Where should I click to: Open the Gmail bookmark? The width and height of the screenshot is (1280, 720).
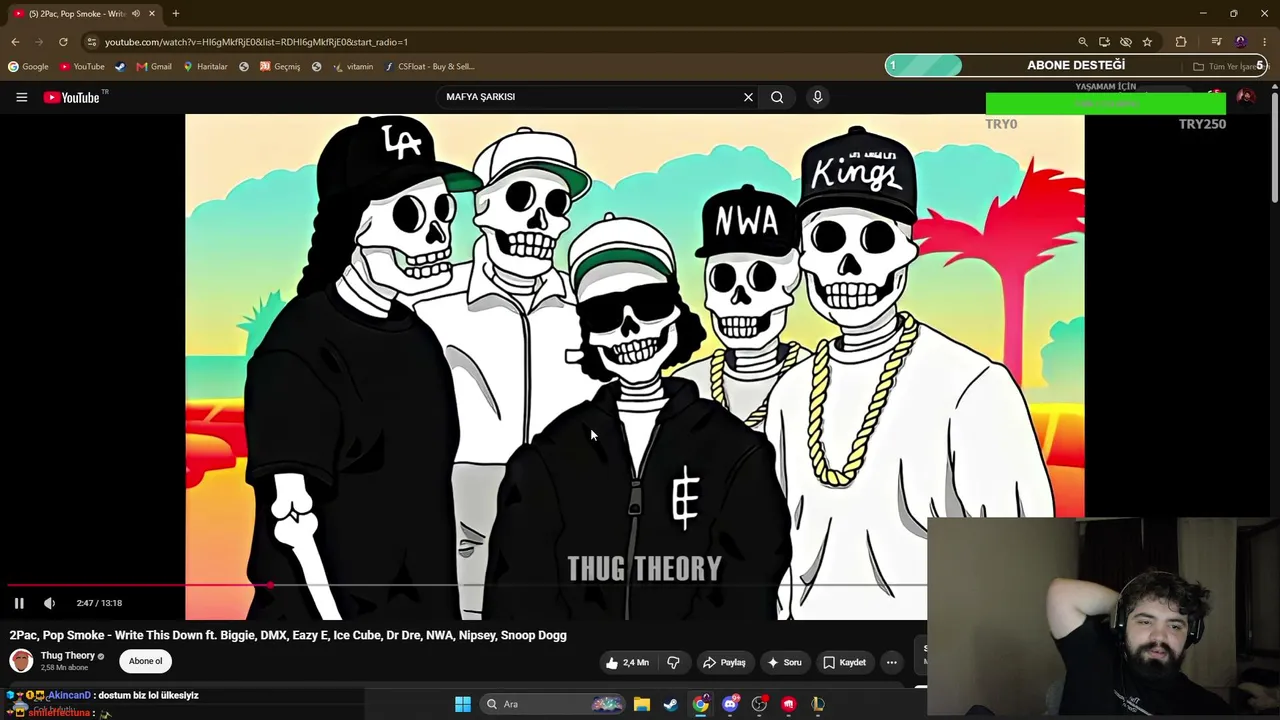[x=154, y=67]
